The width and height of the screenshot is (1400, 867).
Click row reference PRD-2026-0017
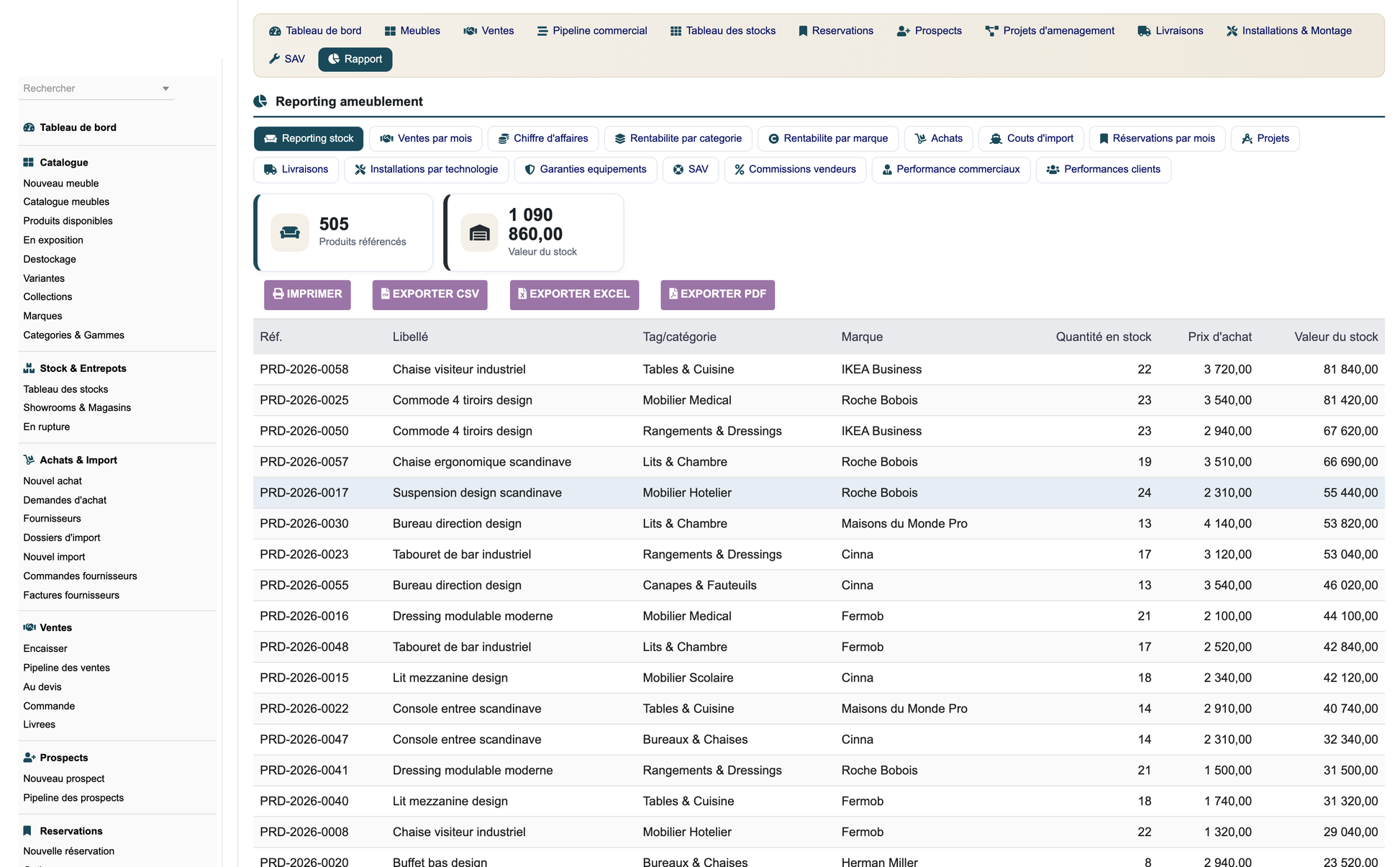coord(304,493)
